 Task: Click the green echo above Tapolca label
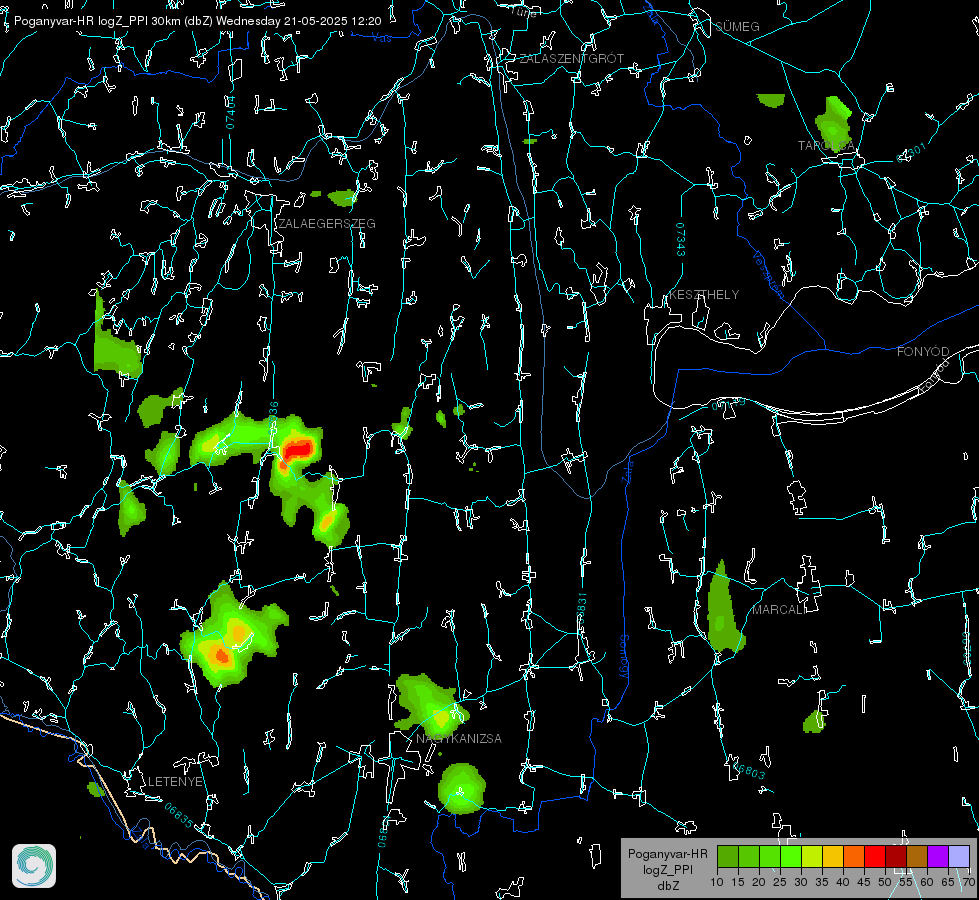click(x=834, y=124)
